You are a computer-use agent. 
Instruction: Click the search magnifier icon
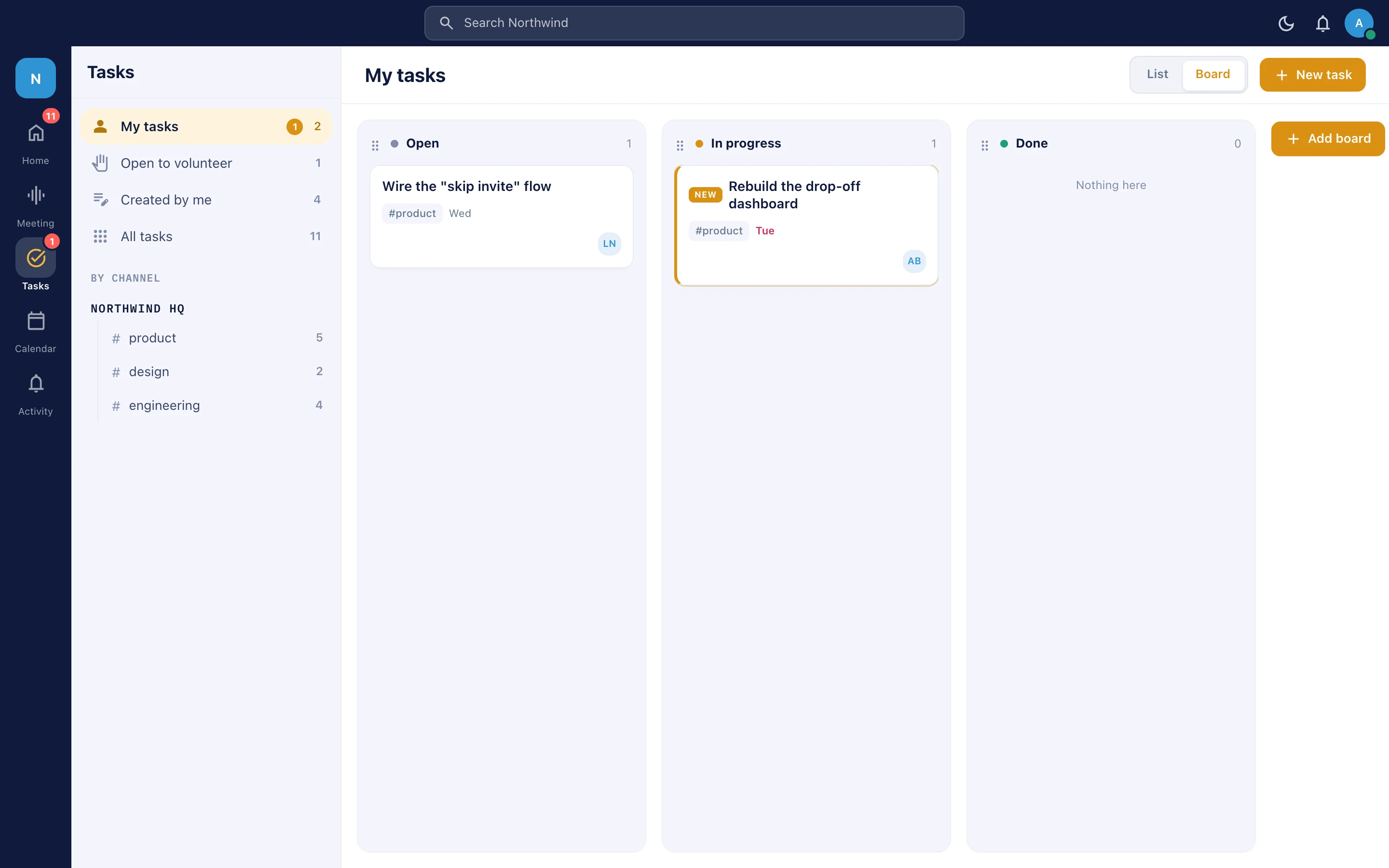[446, 23]
